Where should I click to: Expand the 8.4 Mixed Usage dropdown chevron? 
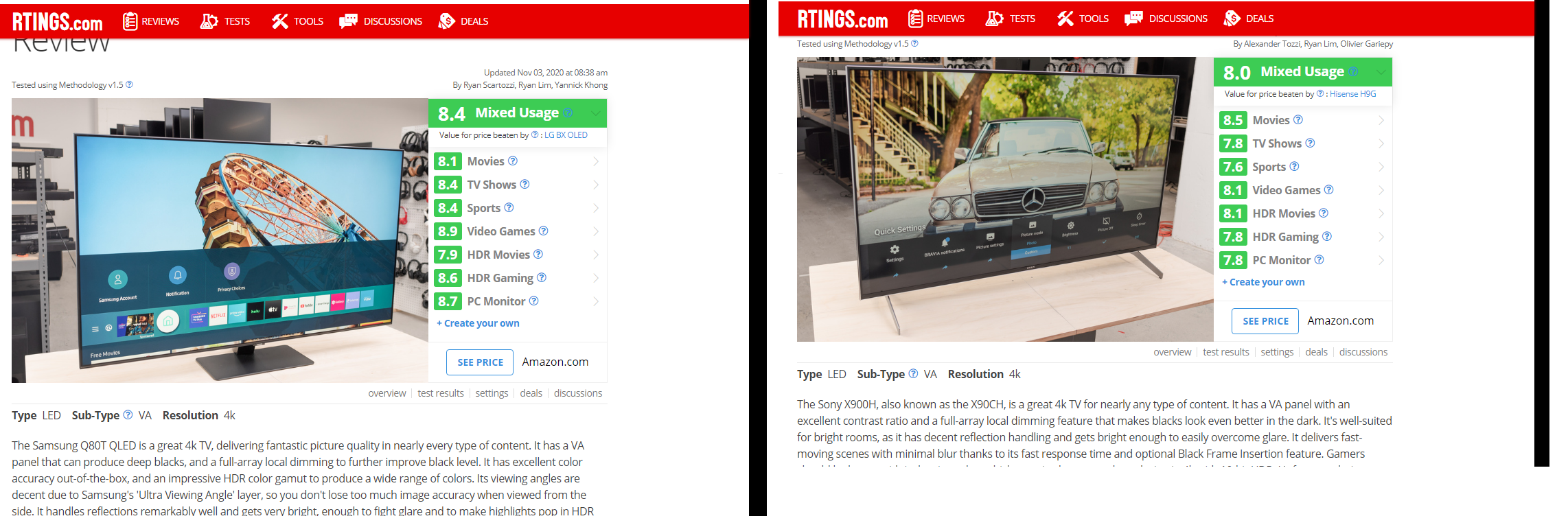pos(595,113)
